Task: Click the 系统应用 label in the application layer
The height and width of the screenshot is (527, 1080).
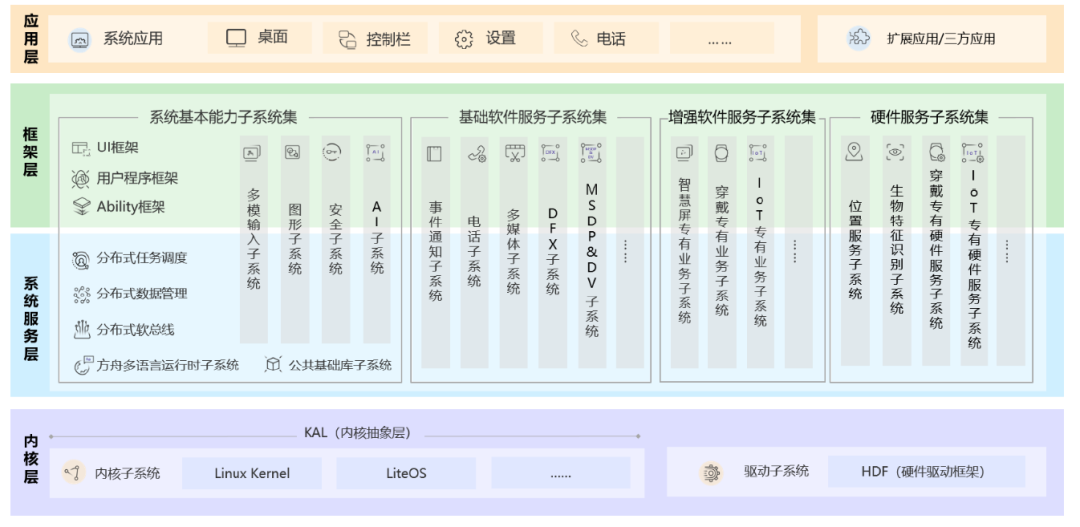Action: coord(133,39)
